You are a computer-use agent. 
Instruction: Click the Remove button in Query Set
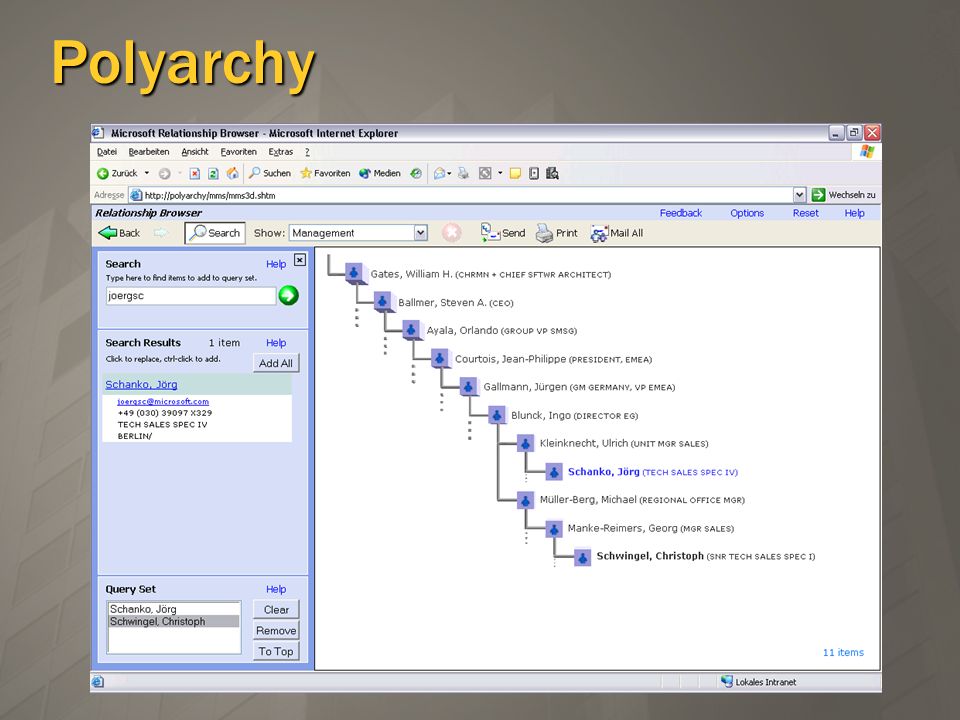(x=276, y=631)
